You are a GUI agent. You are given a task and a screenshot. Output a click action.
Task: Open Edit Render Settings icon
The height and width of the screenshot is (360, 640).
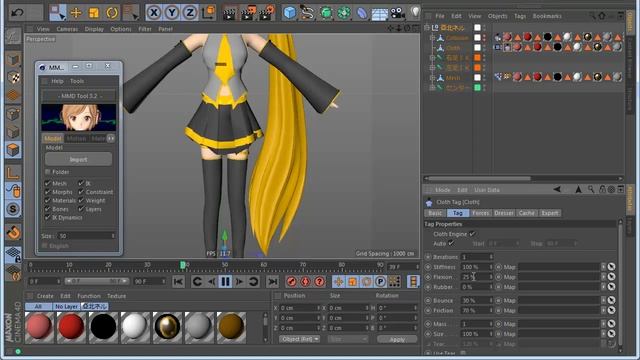tap(267, 13)
